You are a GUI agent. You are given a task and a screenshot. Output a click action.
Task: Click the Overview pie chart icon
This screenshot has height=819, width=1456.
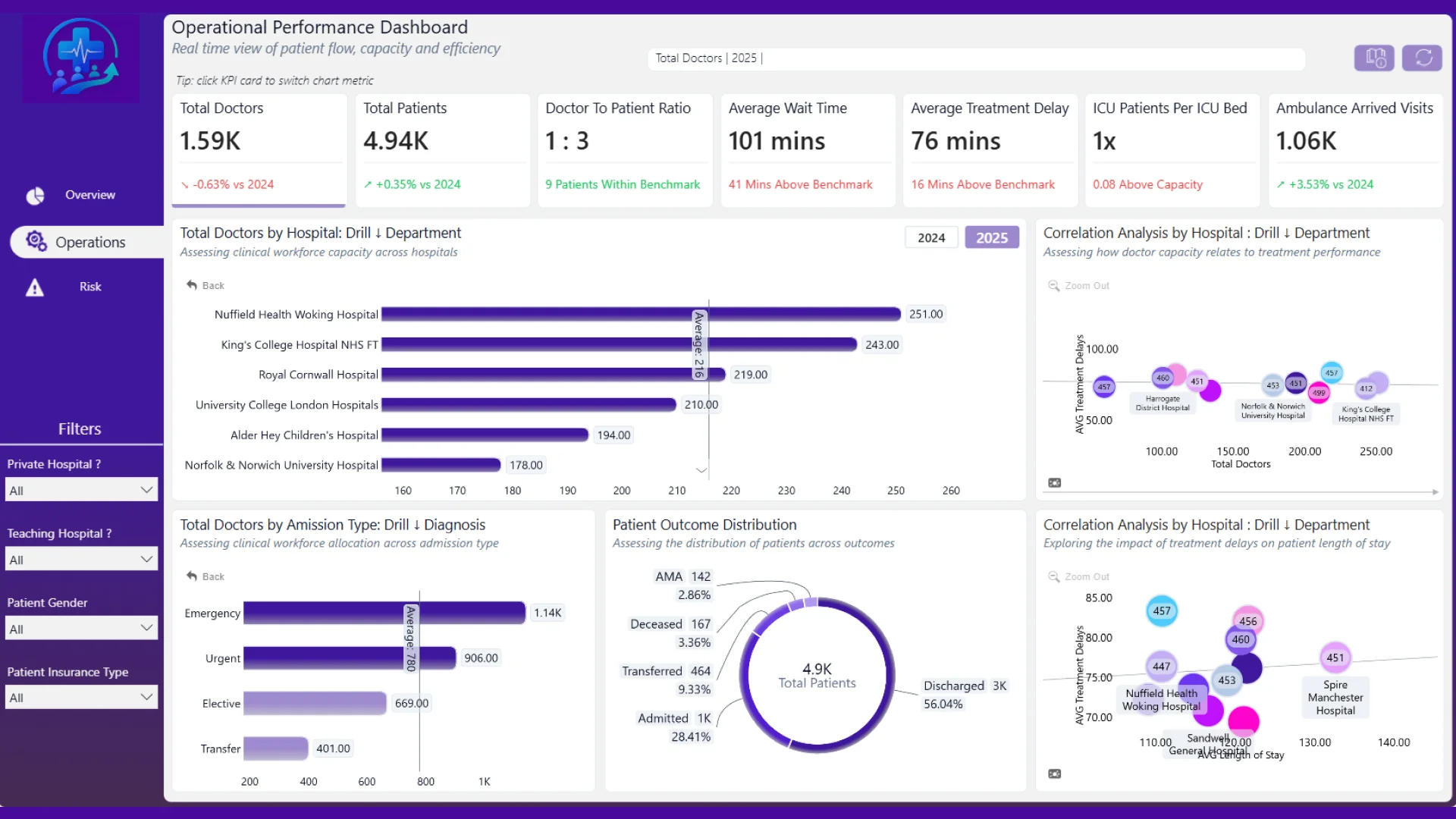[x=35, y=196]
